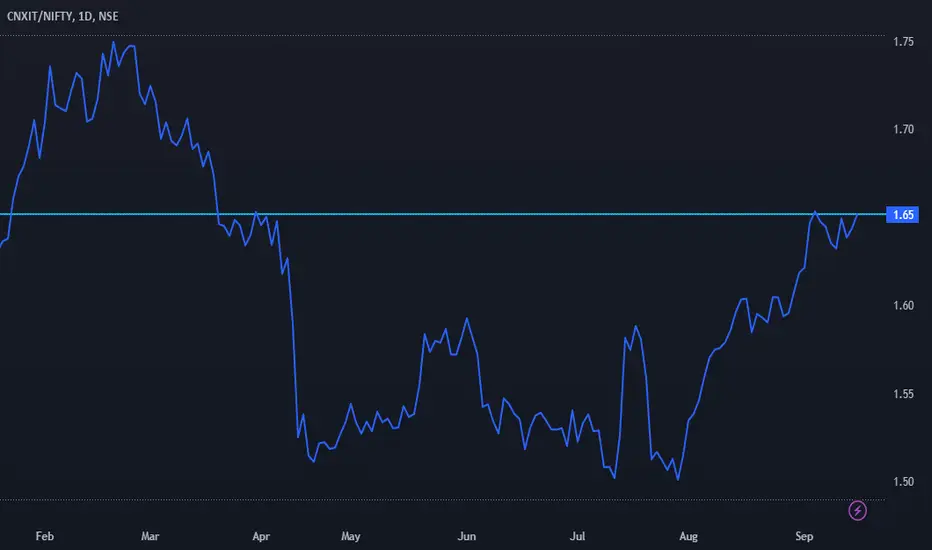Image resolution: width=932 pixels, height=550 pixels.
Task: Click the purple lightning bolt icon
Action: point(857,510)
